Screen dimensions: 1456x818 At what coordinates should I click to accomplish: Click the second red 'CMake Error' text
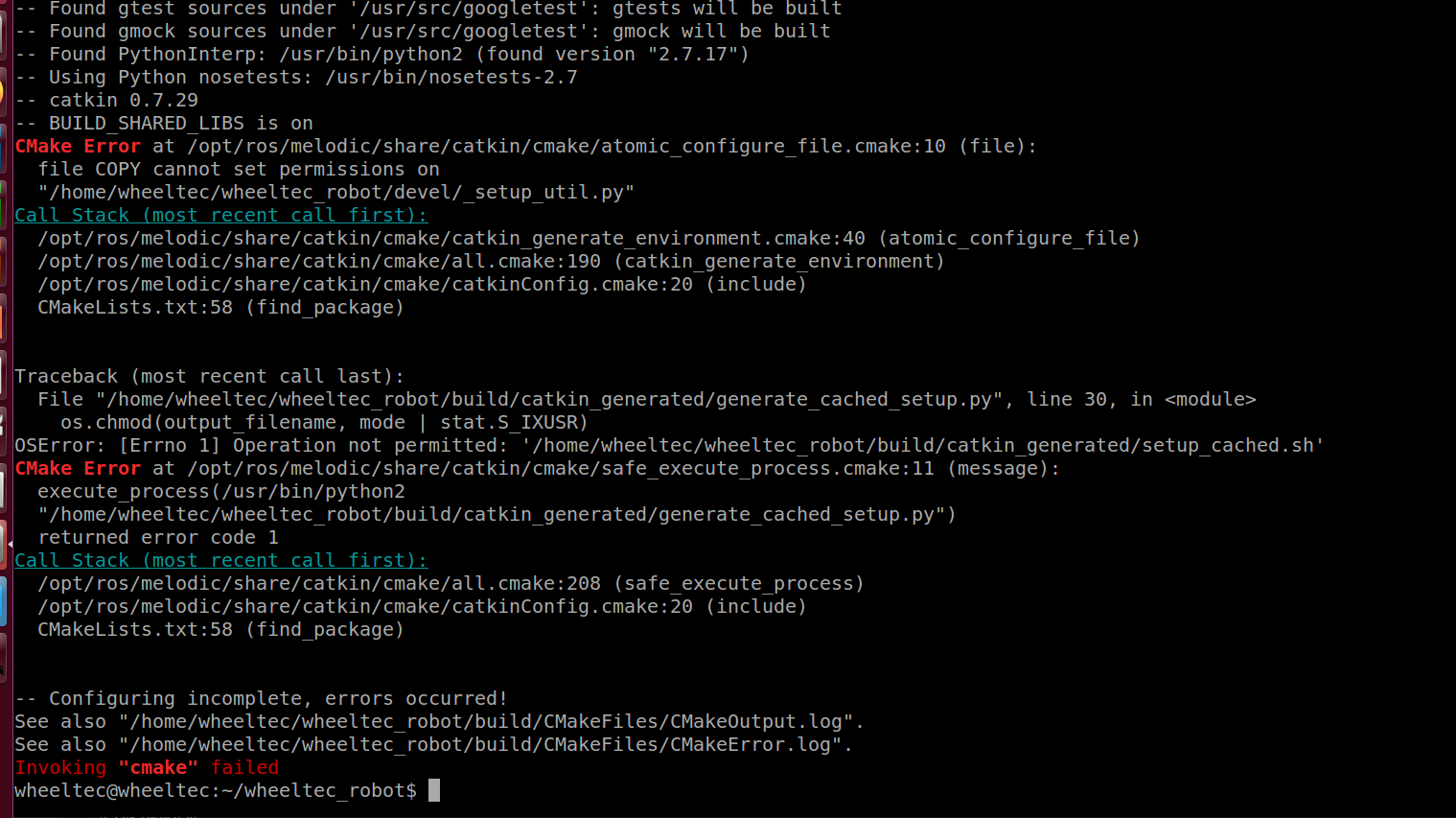coord(78,468)
